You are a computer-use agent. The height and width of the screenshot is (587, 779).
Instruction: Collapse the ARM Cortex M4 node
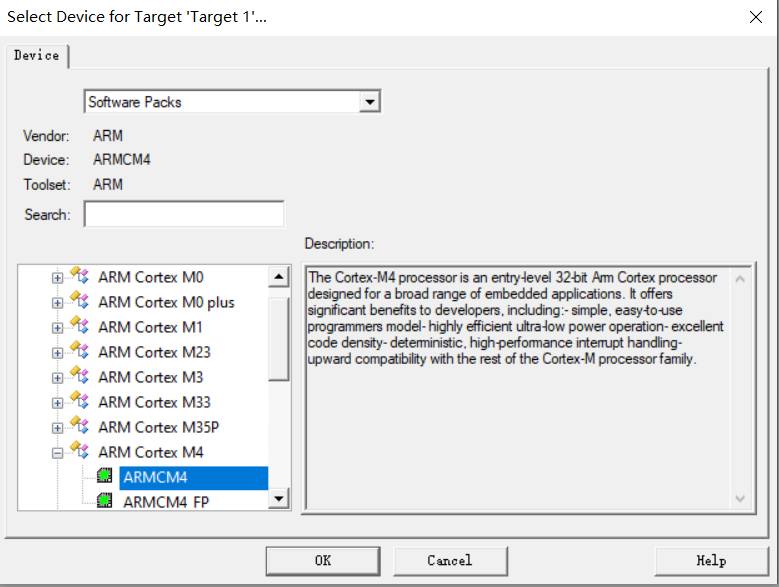[x=58, y=453]
